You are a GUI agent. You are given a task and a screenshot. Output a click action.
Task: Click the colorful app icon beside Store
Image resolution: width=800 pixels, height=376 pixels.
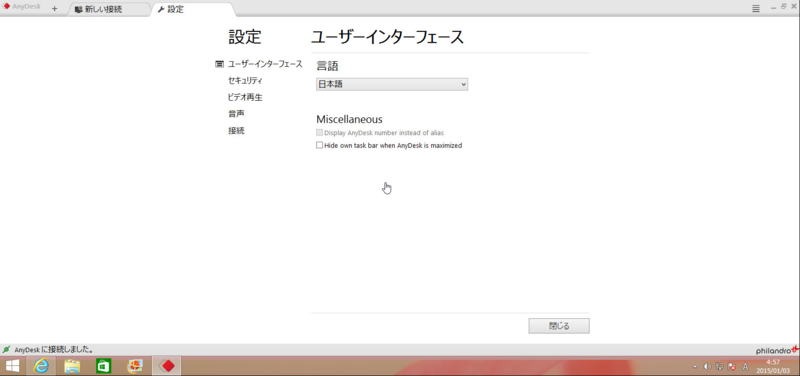point(135,366)
